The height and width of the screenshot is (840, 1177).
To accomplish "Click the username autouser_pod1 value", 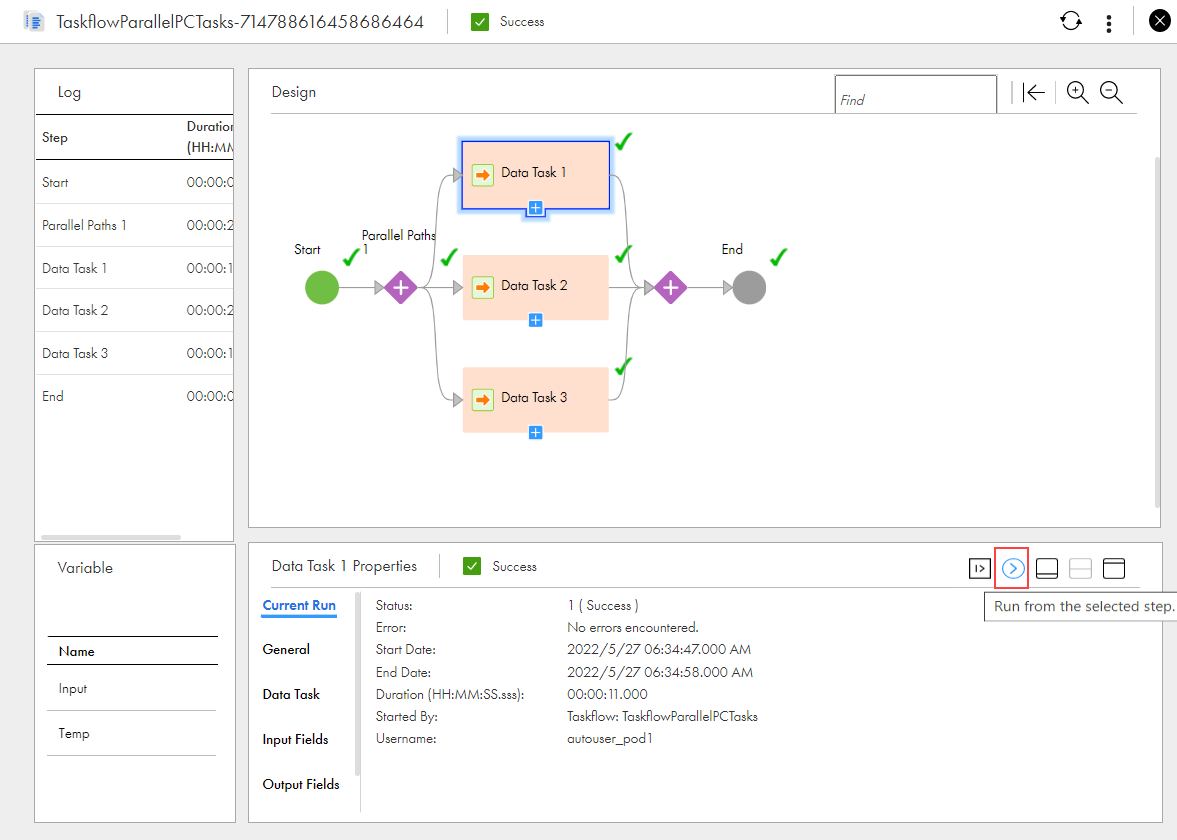I will click(610, 739).
